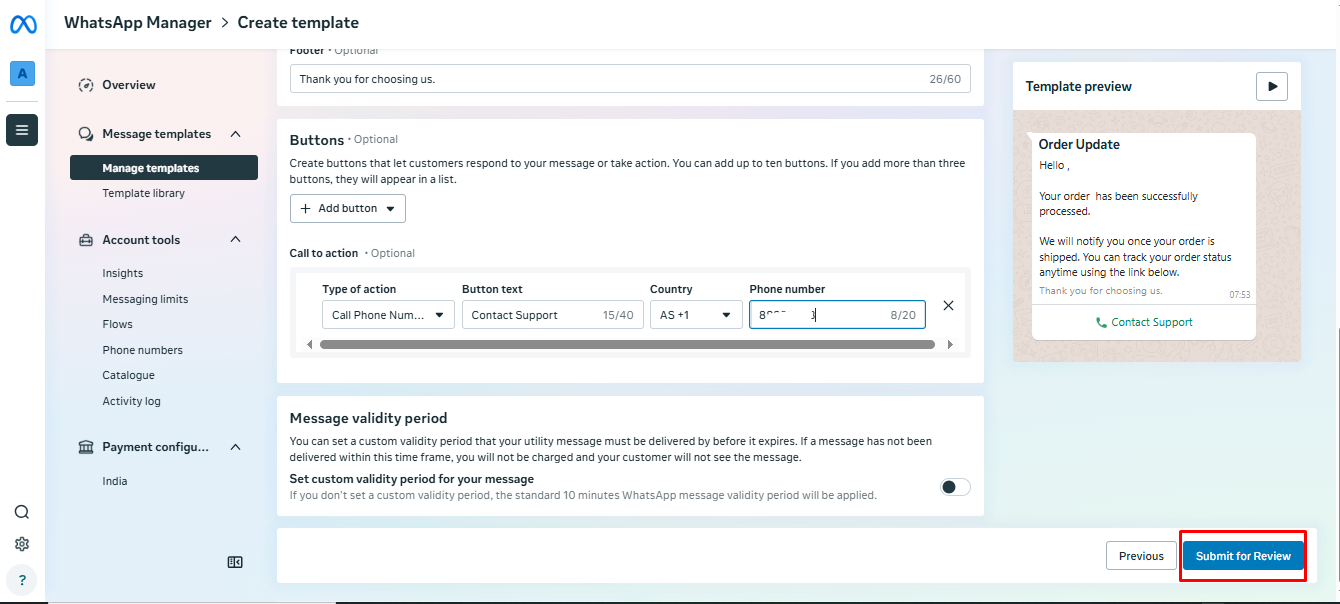The height and width of the screenshot is (604, 1340).
Task: Open the Type of action dropdown
Action: [x=388, y=315]
